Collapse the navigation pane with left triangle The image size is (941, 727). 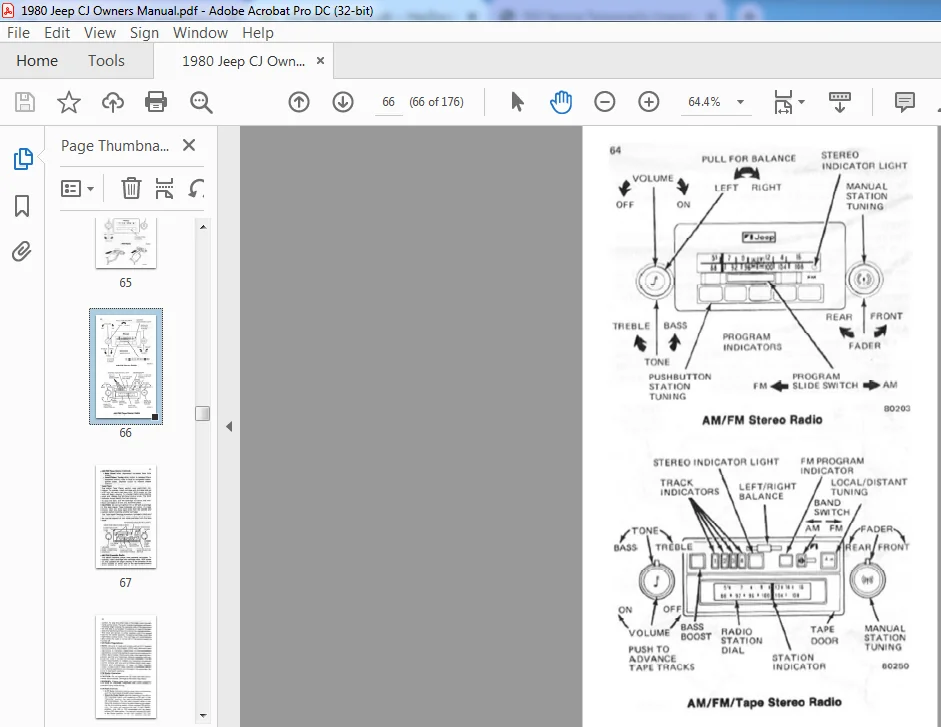[x=229, y=427]
